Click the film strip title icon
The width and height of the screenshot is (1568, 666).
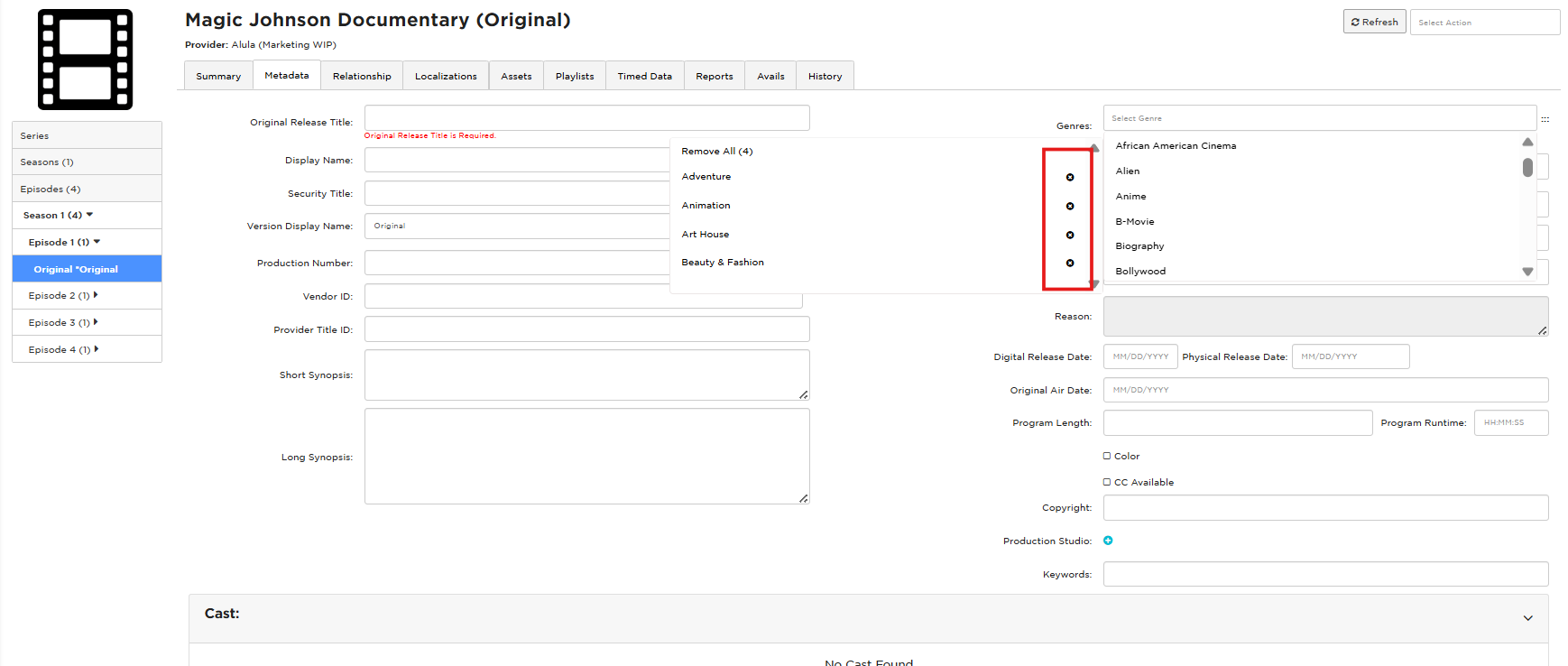pyautogui.click(x=85, y=60)
